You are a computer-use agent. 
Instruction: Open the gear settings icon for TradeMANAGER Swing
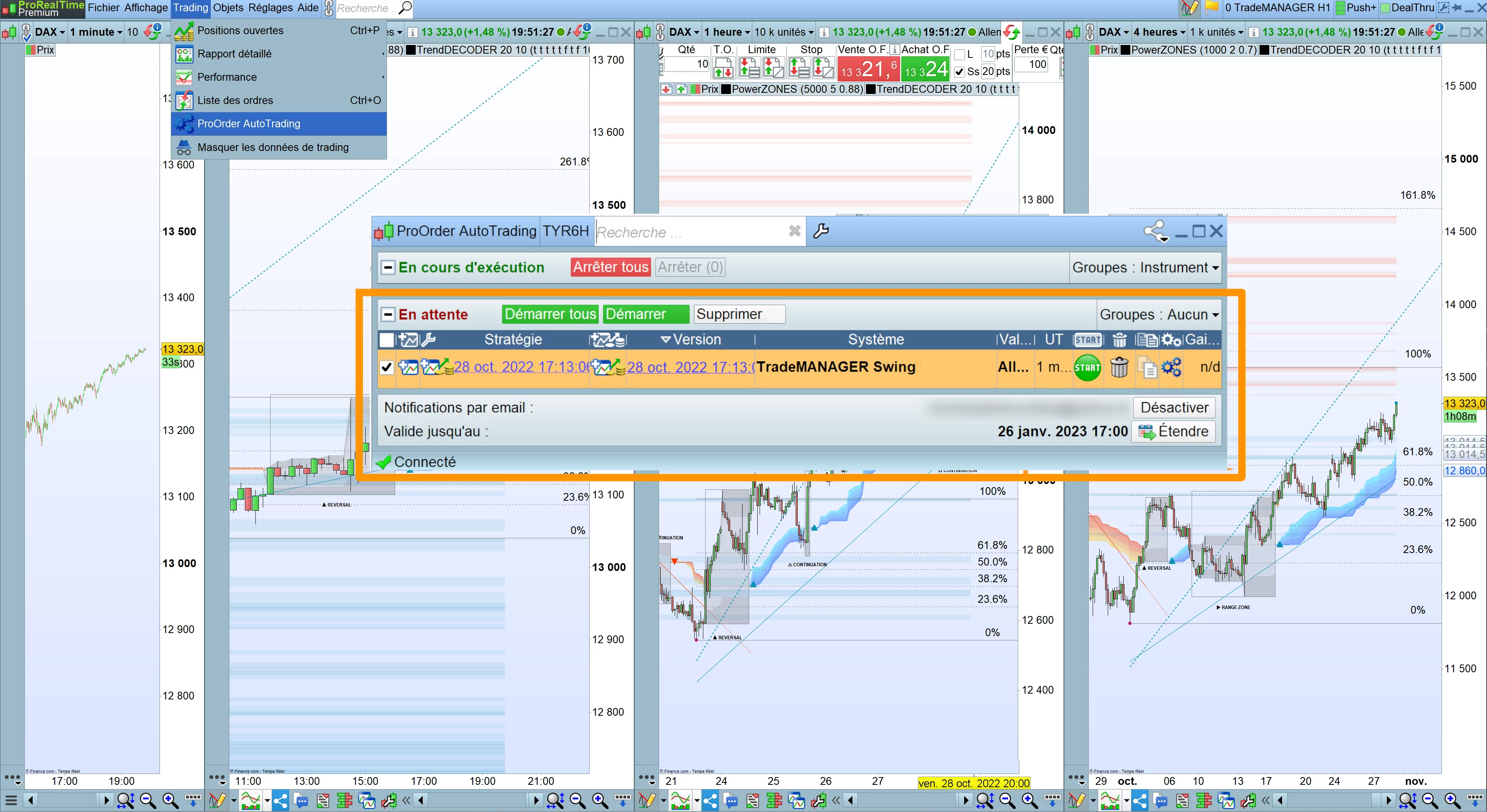[1171, 368]
